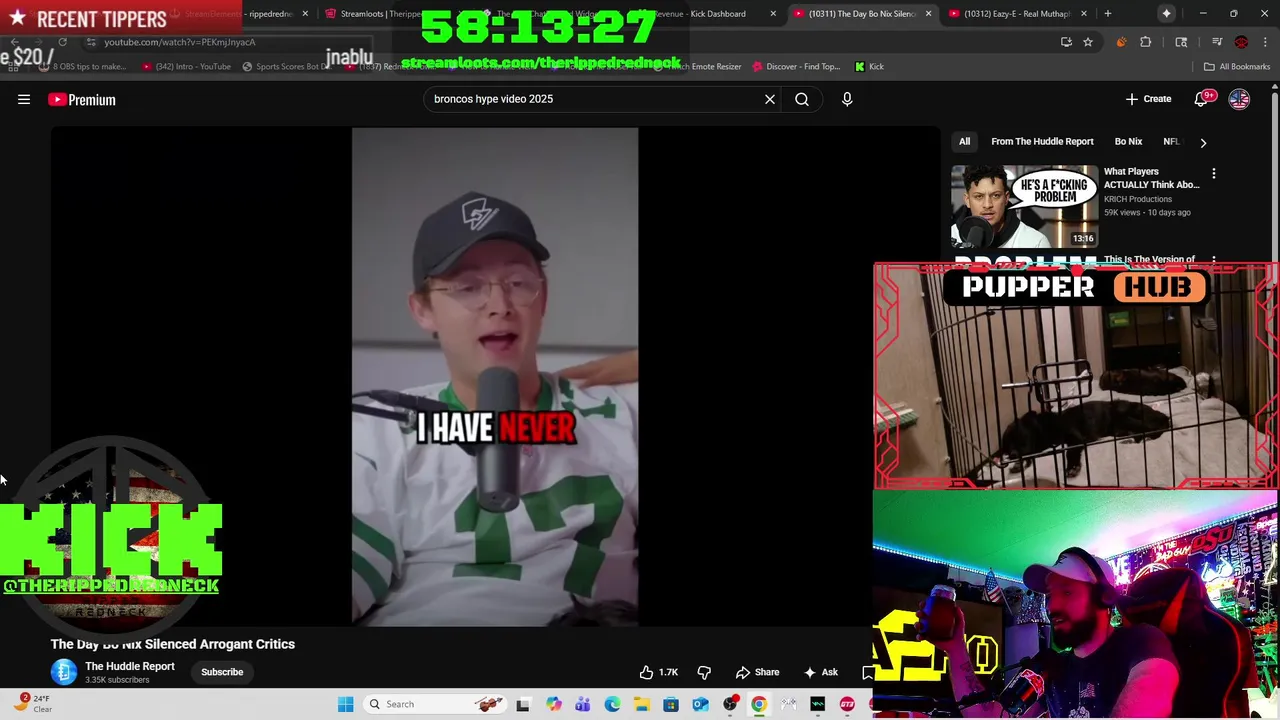Open KRICH Productions channel name
The height and width of the screenshot is (720, 1280).
point(1137,199)
